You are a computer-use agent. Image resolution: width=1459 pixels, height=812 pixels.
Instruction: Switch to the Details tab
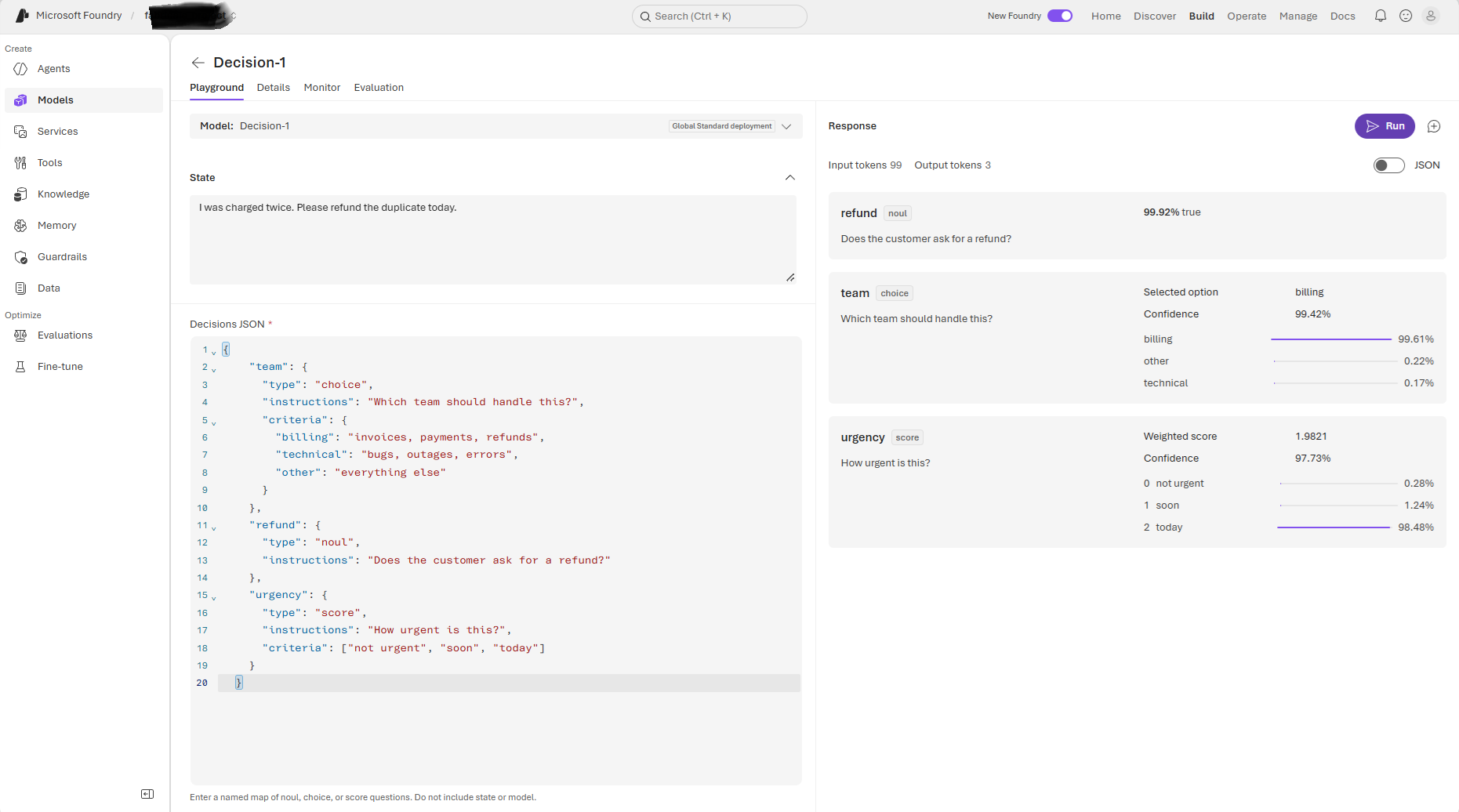pyautogui.click(x=274, y=88)
